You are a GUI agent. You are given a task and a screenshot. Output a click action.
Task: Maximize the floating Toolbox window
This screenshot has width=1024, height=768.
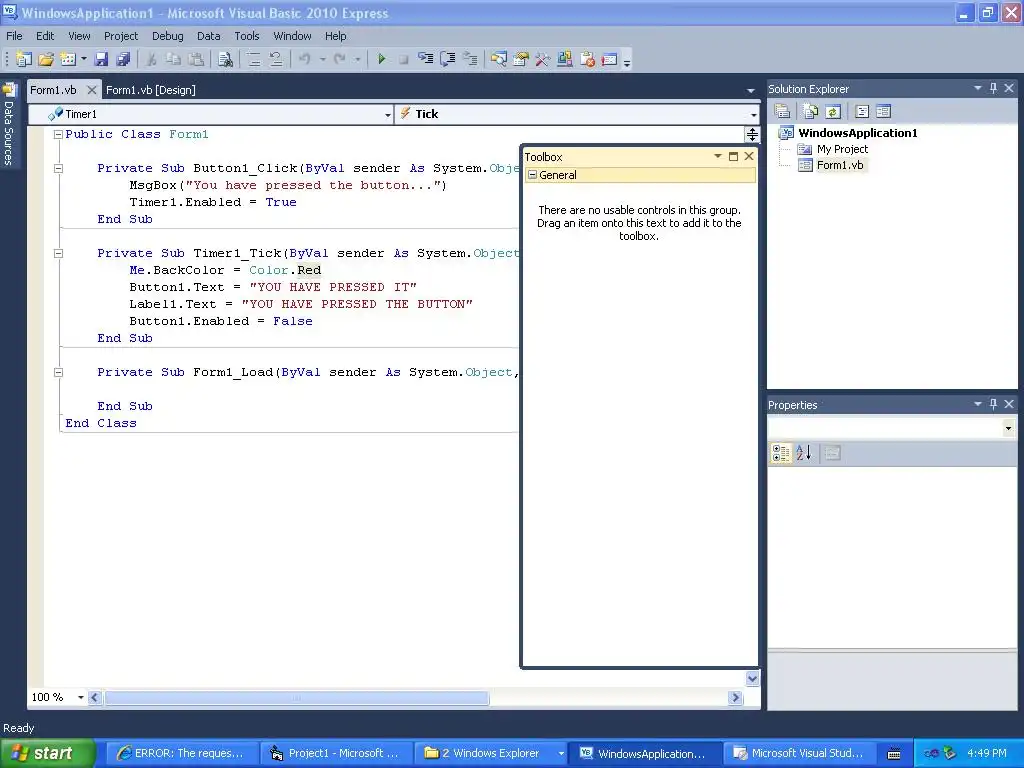[x=733, y=156]
